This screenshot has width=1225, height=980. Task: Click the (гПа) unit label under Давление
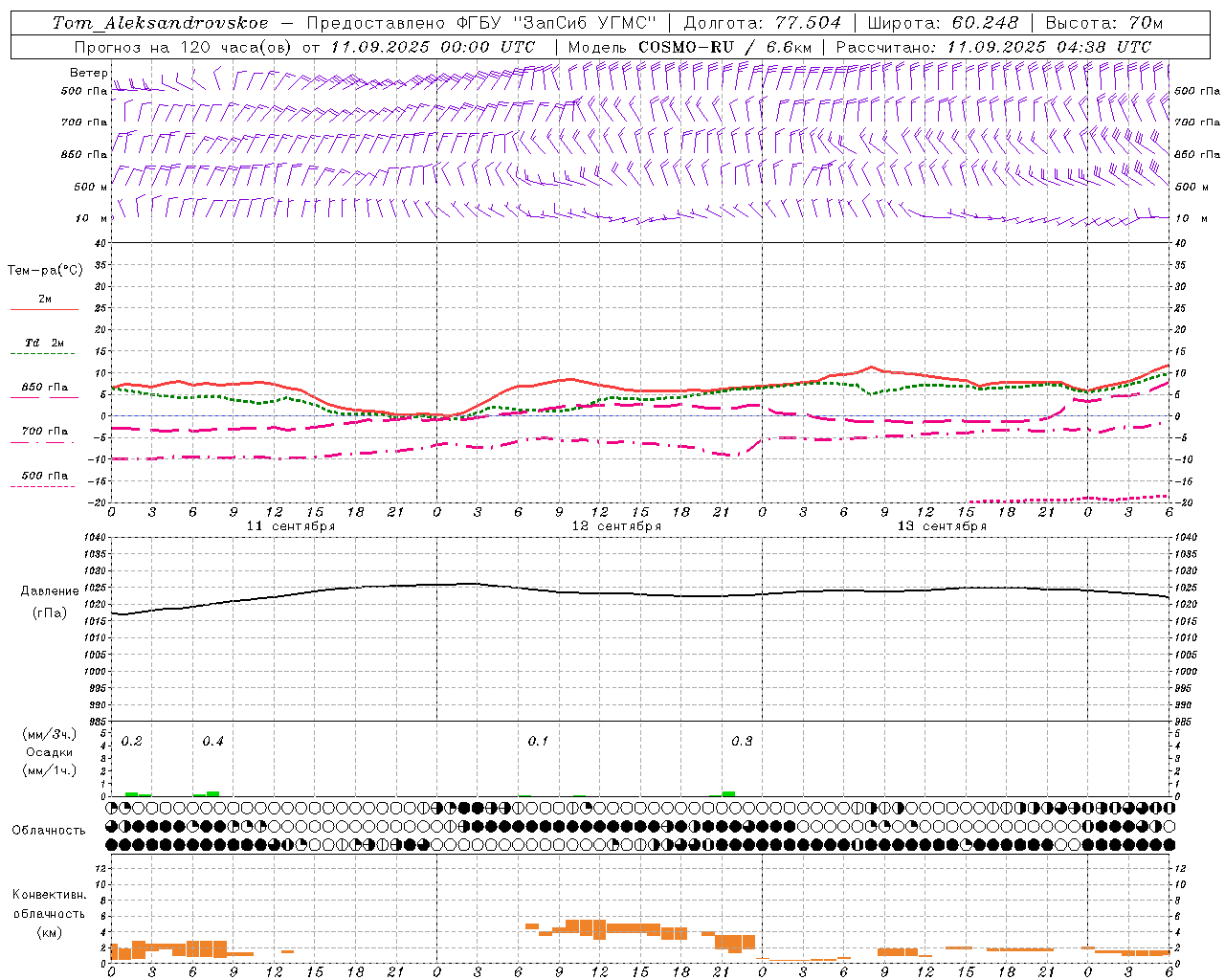pyautogui.click(x=49, y=612)
